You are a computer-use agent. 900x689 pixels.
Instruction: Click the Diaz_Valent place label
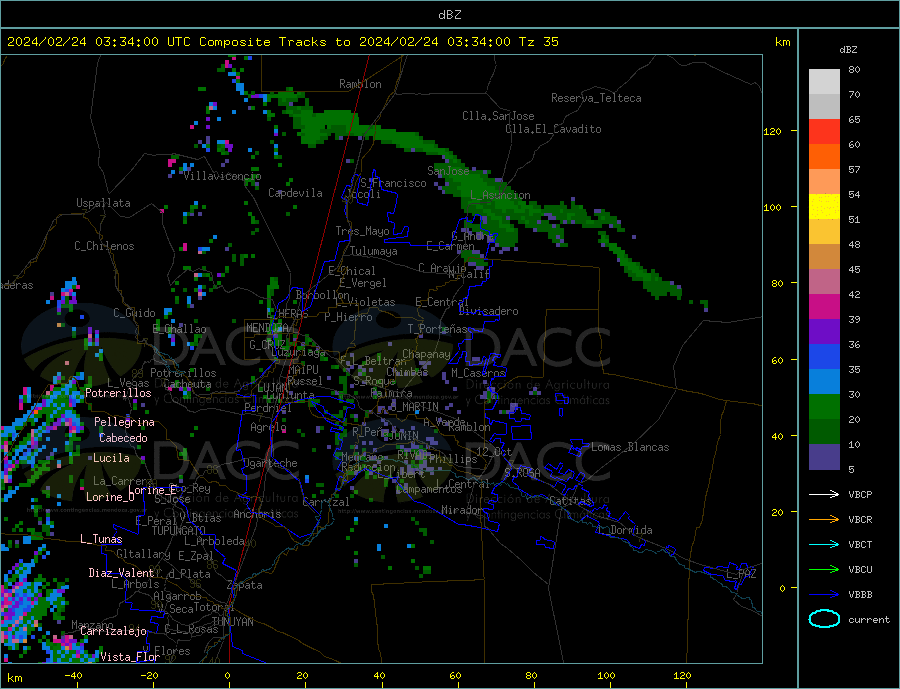pos(121,573)
